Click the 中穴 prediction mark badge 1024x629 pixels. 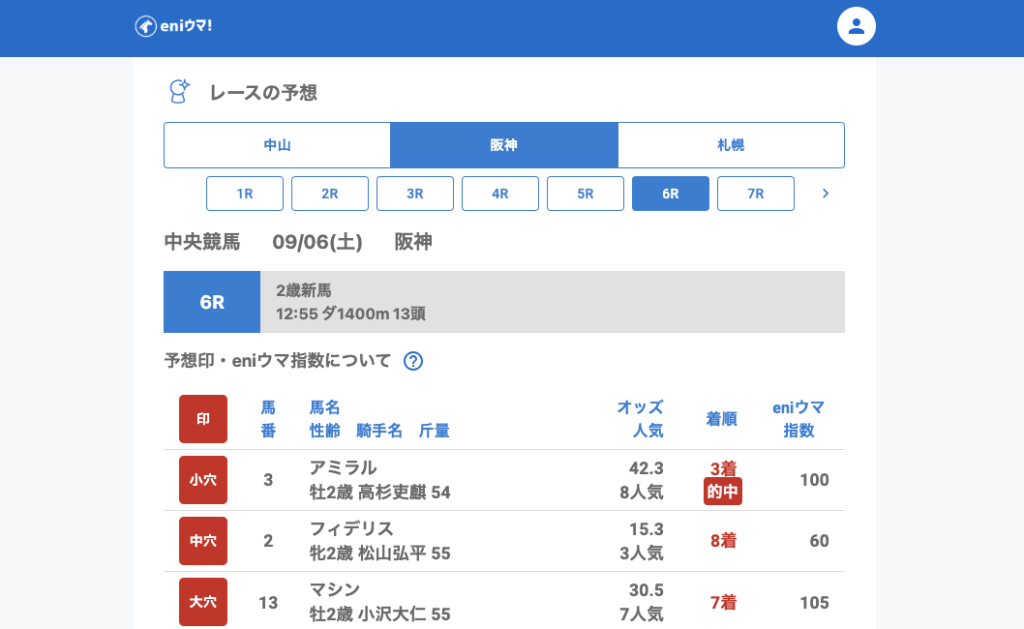[203, 541]
